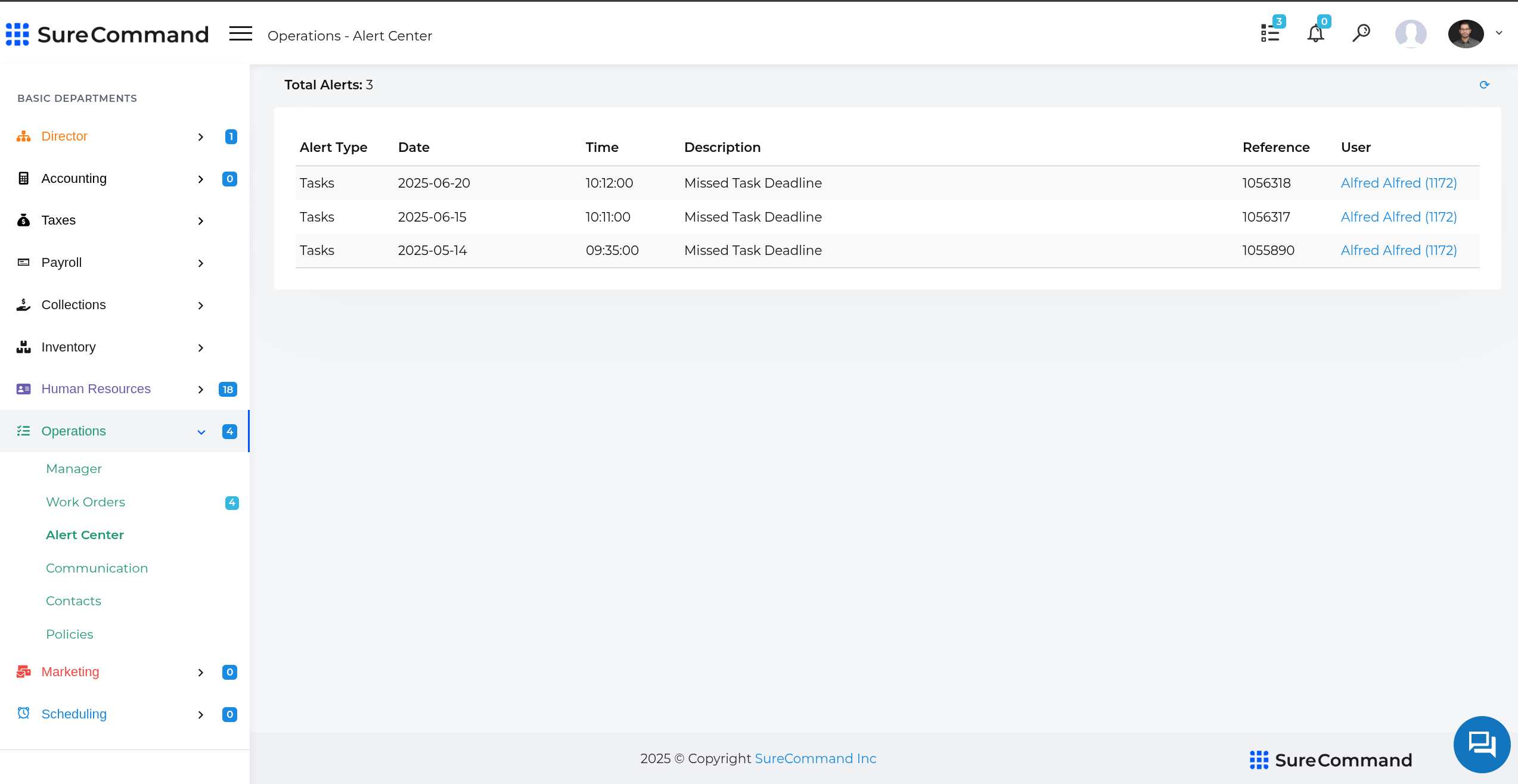
Task: Click the Director org-chart icon
Action: pos(24,136)
